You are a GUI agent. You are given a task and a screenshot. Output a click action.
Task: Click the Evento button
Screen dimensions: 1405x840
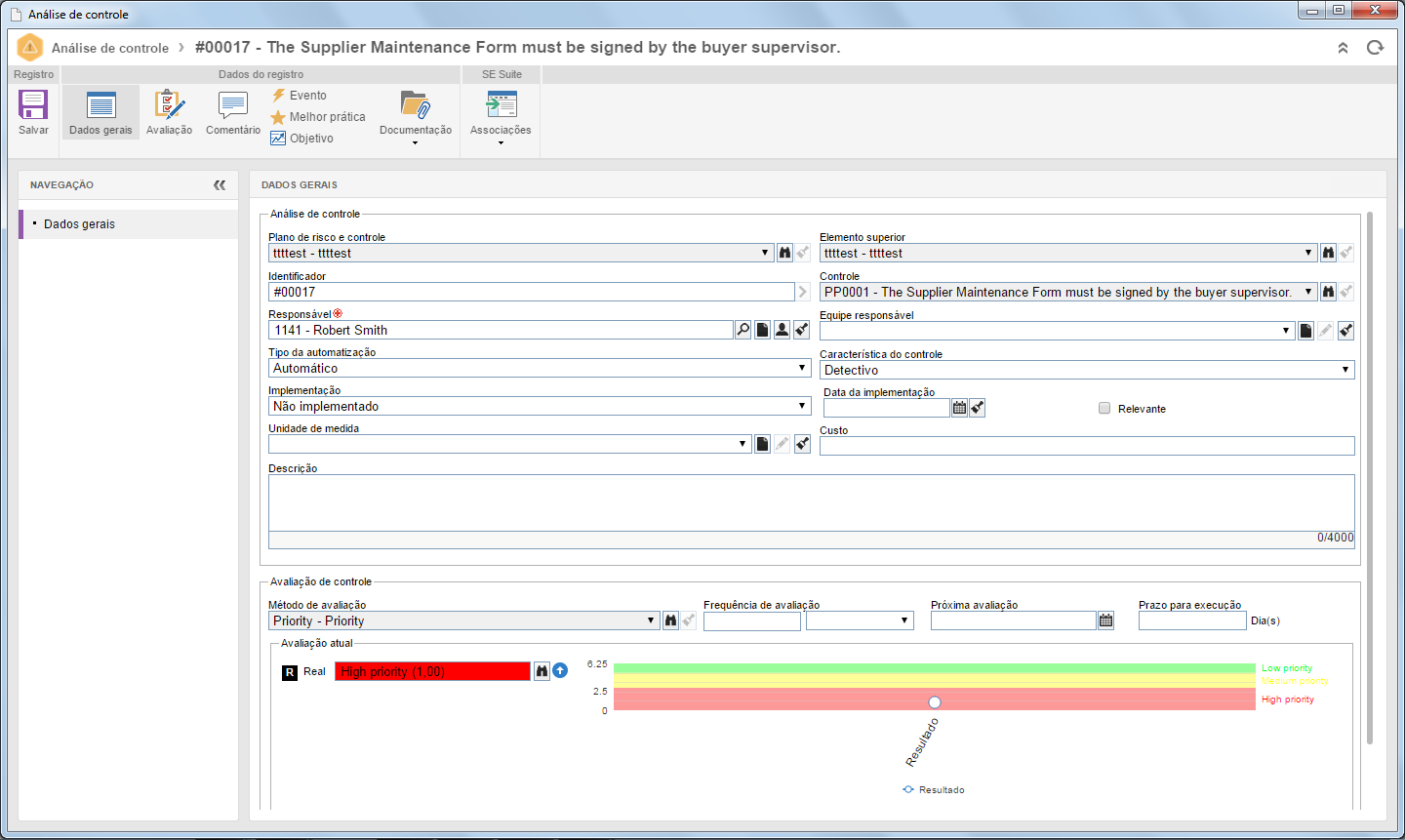[299, 96]
